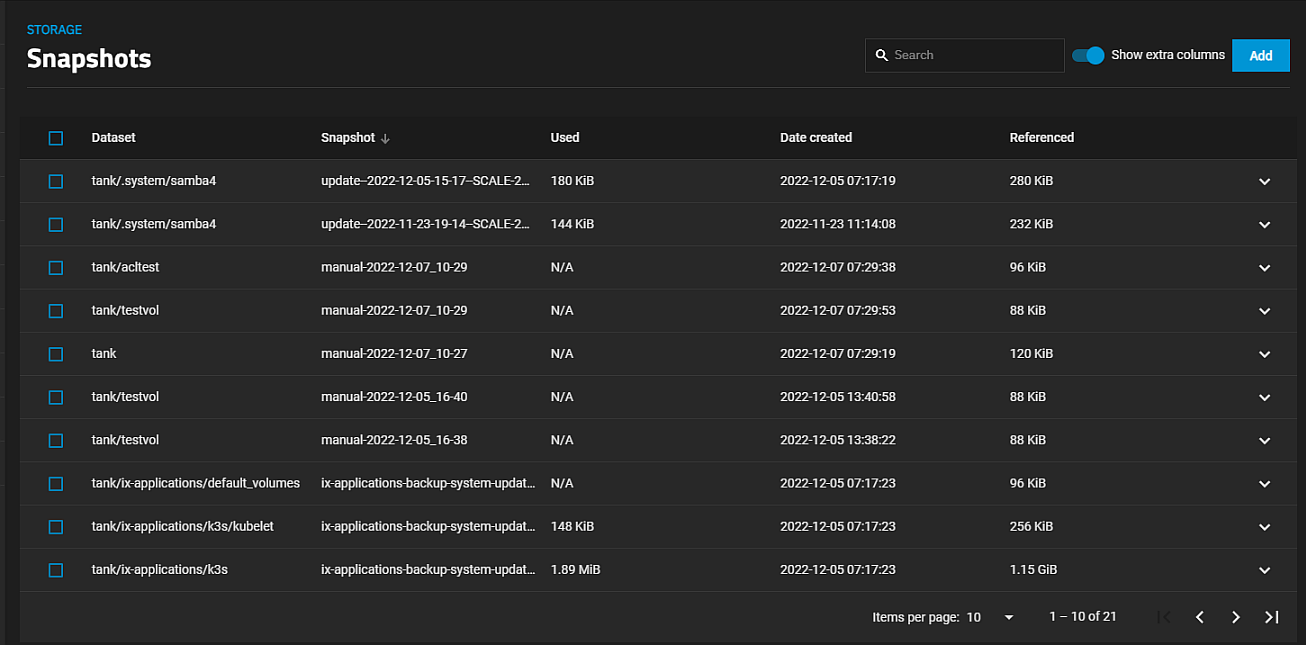Check the tank/acltest snapshot row checkbox
The width and height of the screenshot is (1306, 645).
(56, 268)
